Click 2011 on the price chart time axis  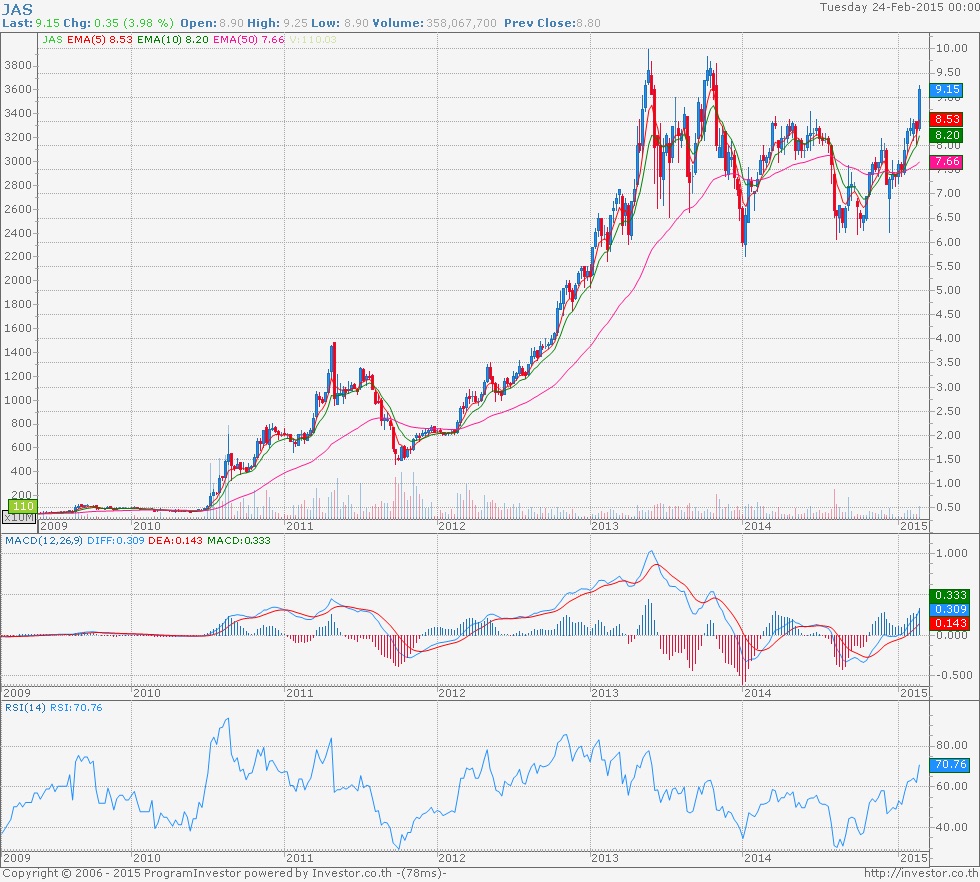(x=299, y=526)
